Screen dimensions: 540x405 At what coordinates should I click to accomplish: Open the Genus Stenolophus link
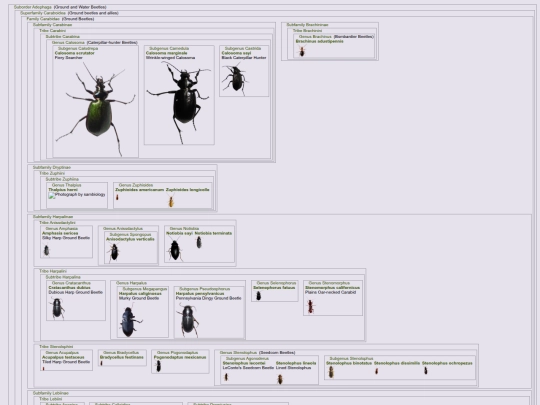(x=238, y=353)
